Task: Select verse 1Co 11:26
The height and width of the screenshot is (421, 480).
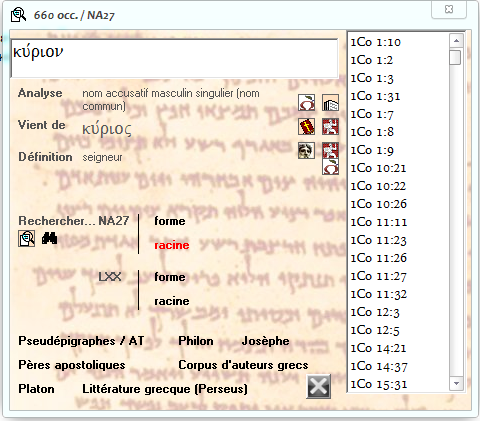Action: pyautogui.click(x=379, y=258)
